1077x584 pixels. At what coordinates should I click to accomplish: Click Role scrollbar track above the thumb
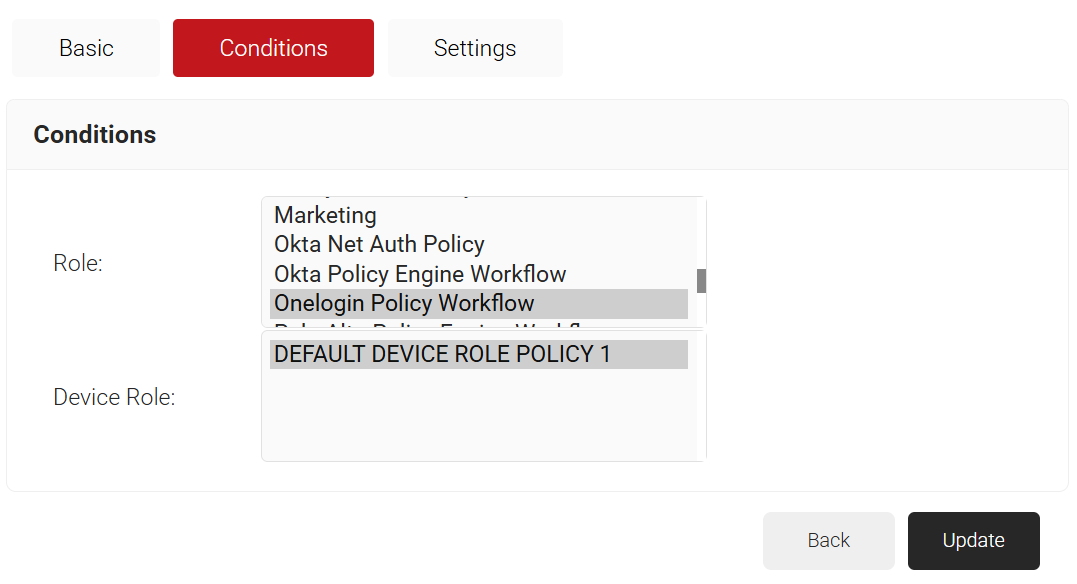tap(701, 232)
